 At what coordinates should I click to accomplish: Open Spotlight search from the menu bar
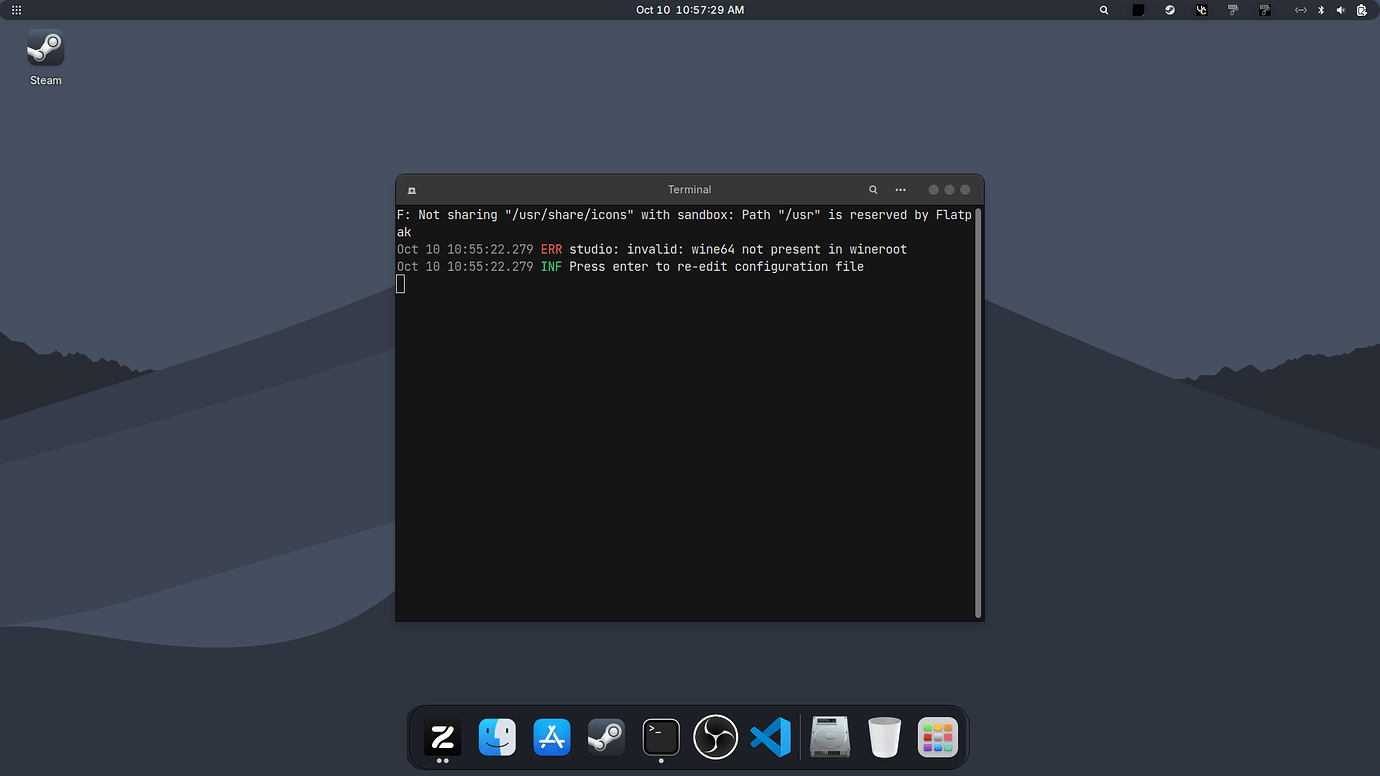click(x=1103, y=10)
